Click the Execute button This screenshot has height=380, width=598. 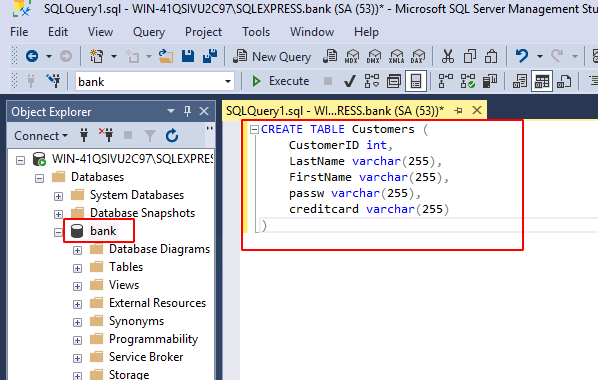281,81
